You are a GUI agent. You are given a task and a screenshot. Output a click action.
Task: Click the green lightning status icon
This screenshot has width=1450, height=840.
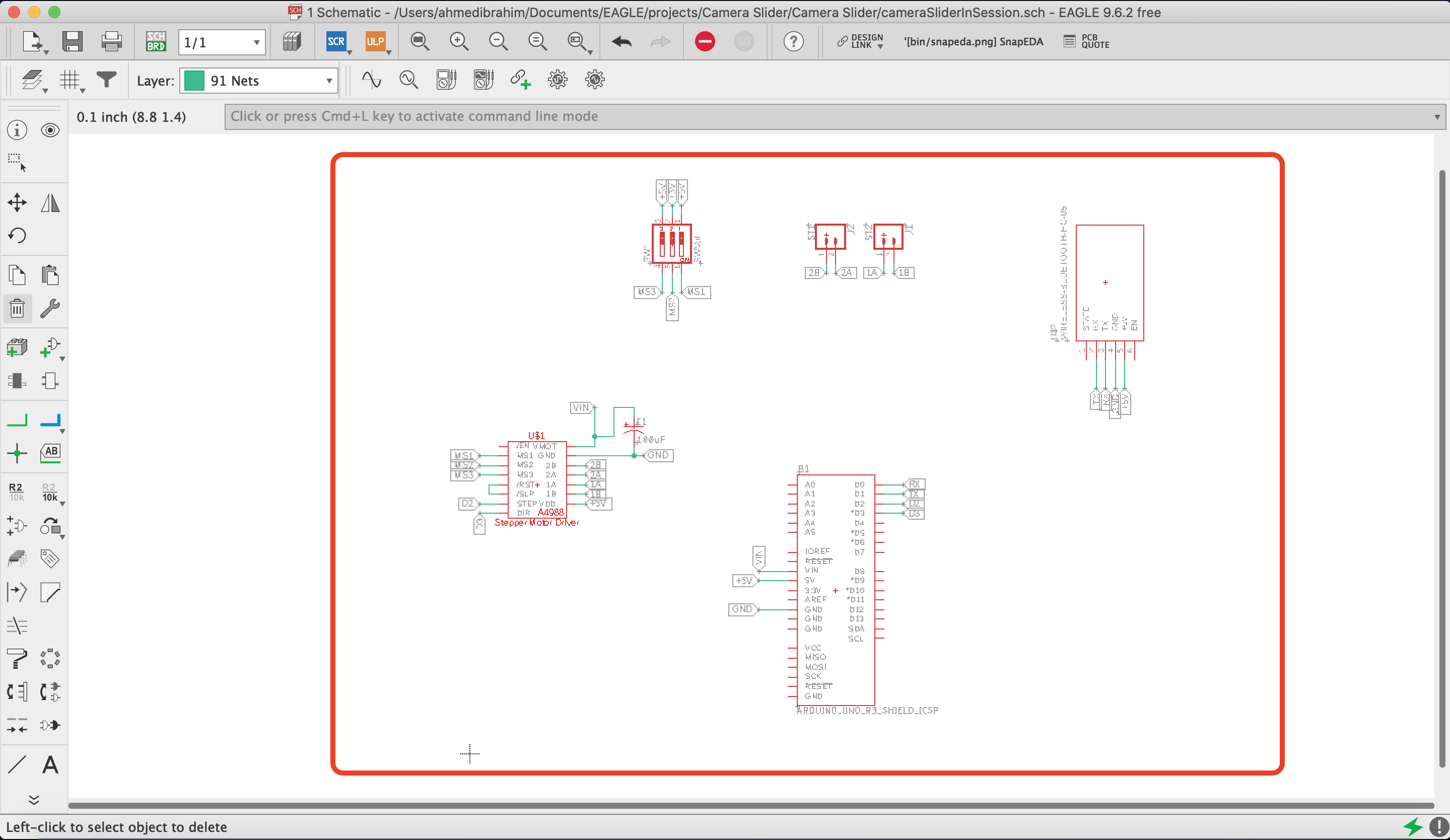1412,827
